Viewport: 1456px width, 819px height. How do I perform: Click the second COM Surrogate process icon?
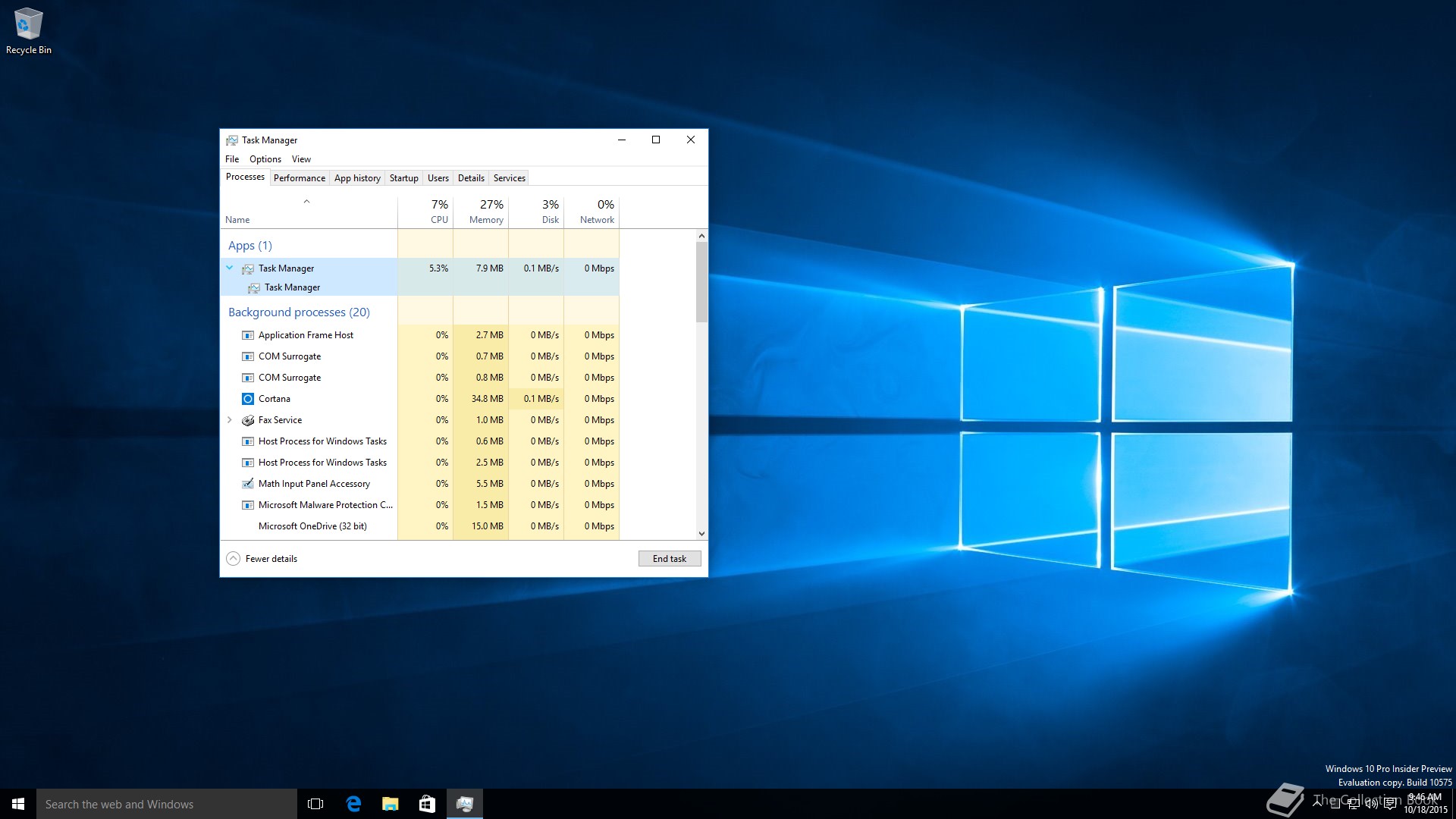(248, 378)
